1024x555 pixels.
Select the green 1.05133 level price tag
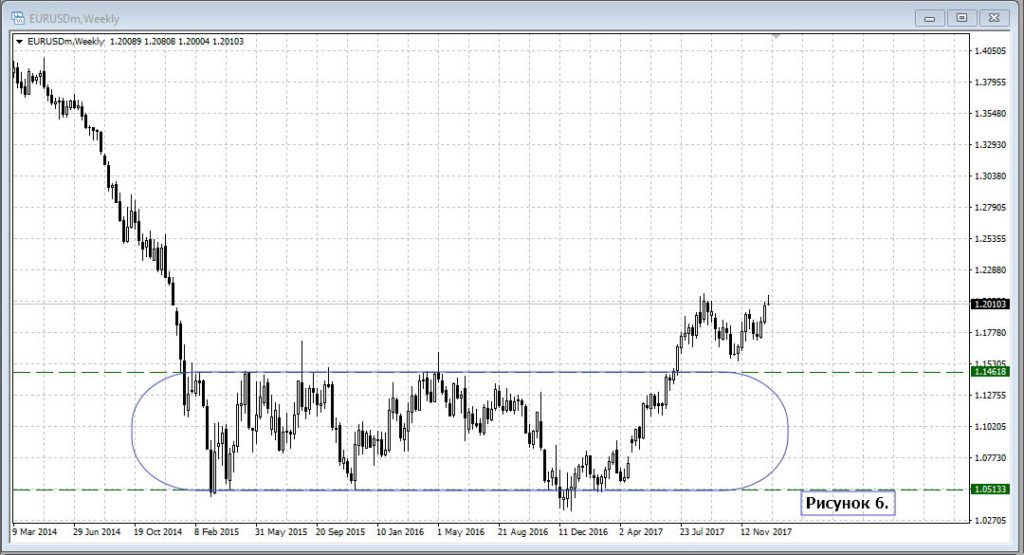click(x=990, y=490)
